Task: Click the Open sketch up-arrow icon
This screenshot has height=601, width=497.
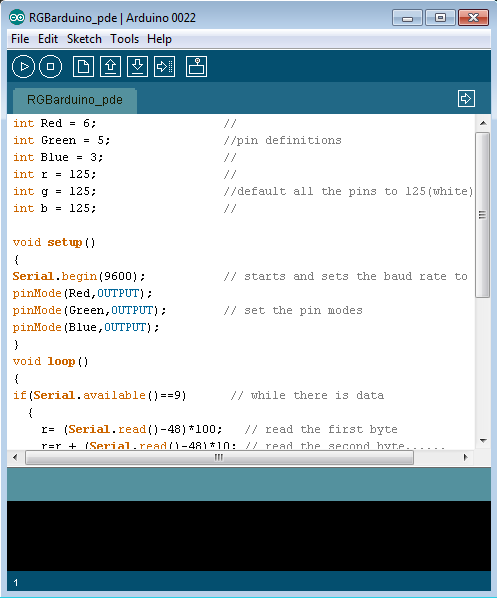Action: [110, 67]
